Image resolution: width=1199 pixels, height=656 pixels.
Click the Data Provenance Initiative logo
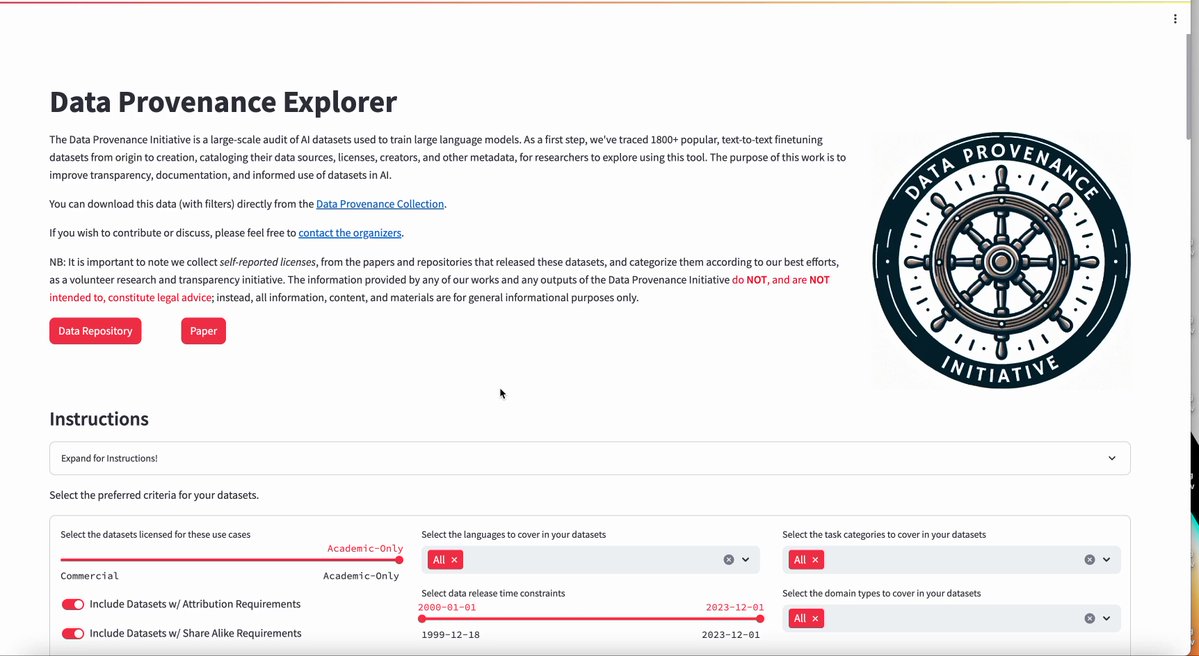coord(1001,261)
